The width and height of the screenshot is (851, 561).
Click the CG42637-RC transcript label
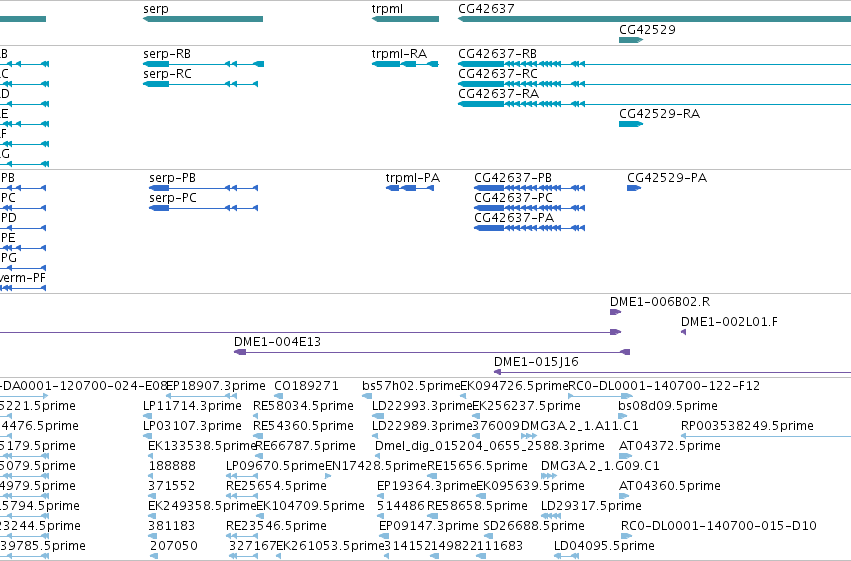498,74
